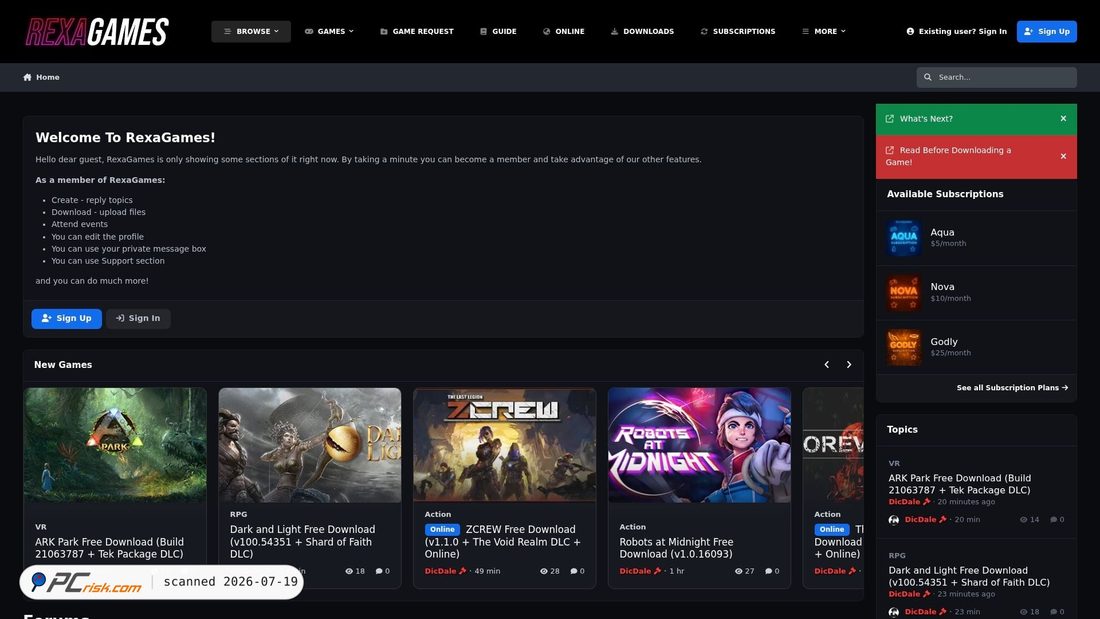
Task: Open the ARK Park game thumbnail
Action: (115, 445)
